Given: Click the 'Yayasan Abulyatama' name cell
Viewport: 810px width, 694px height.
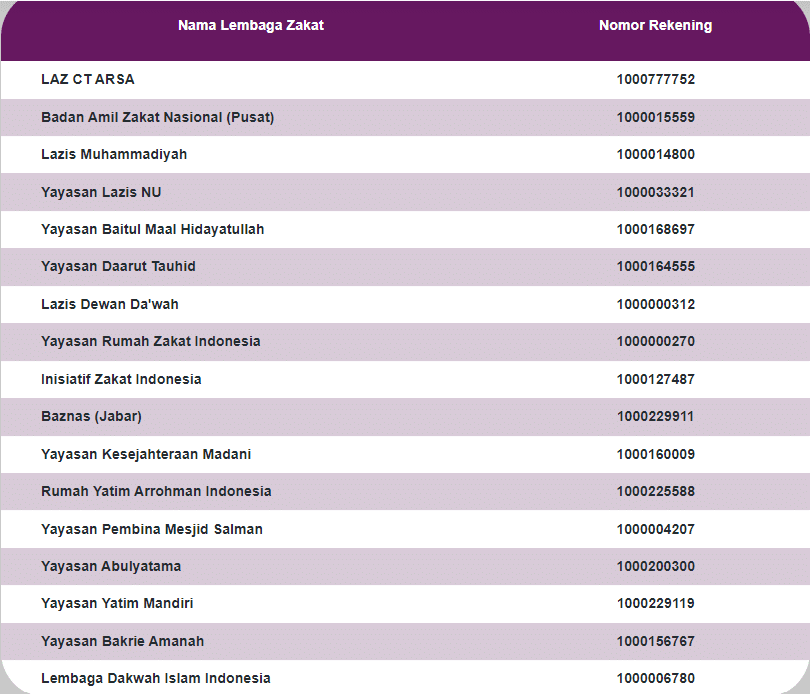Looking at the screenshot, I should [111, 566].
